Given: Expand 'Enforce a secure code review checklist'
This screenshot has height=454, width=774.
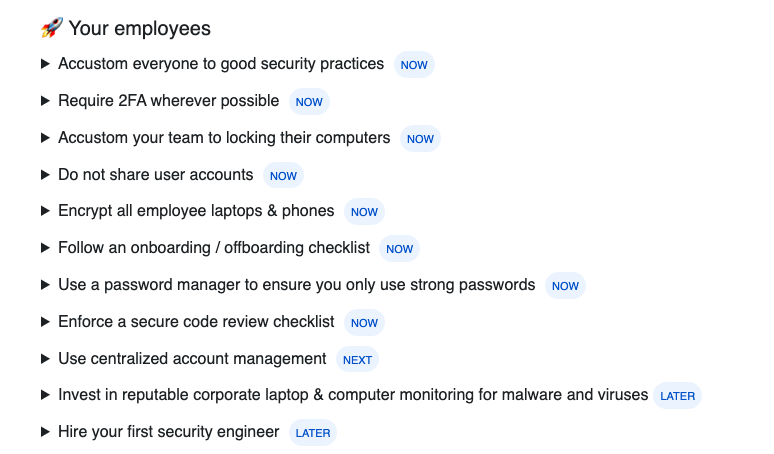Looking at the screenshot, I should click(45, 322).
